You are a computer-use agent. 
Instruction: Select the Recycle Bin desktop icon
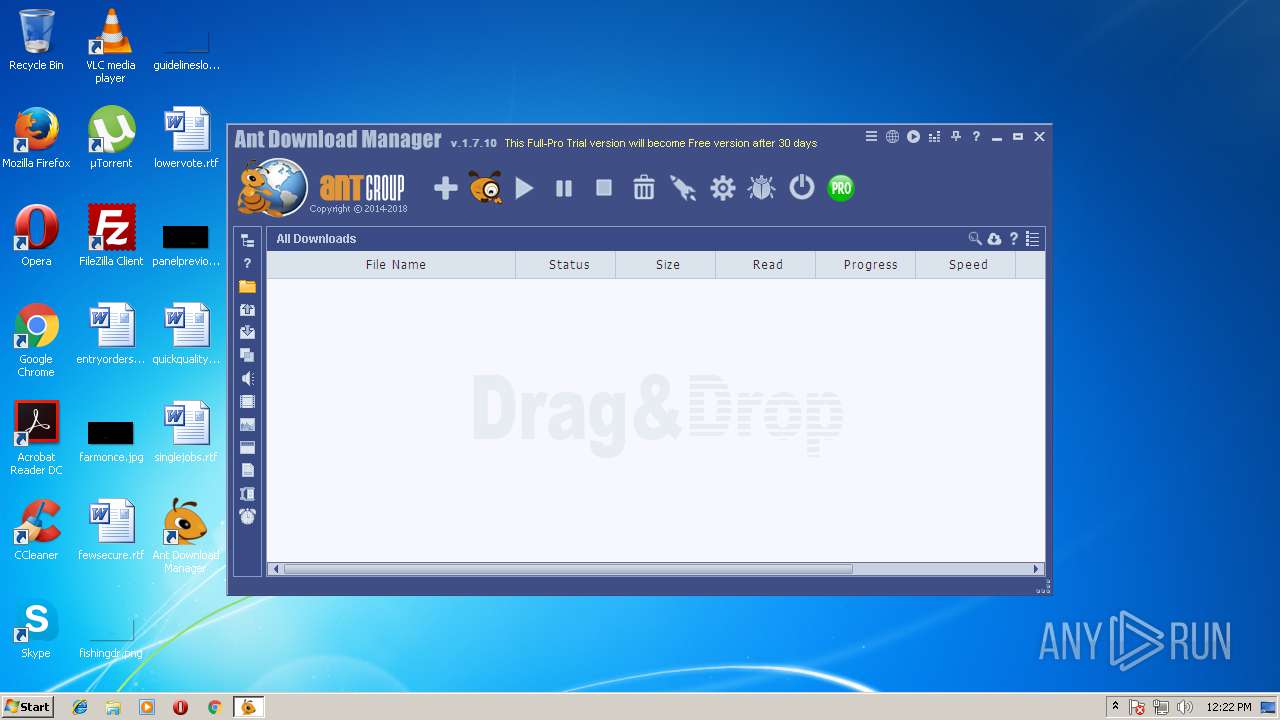(x=36, y=40)
